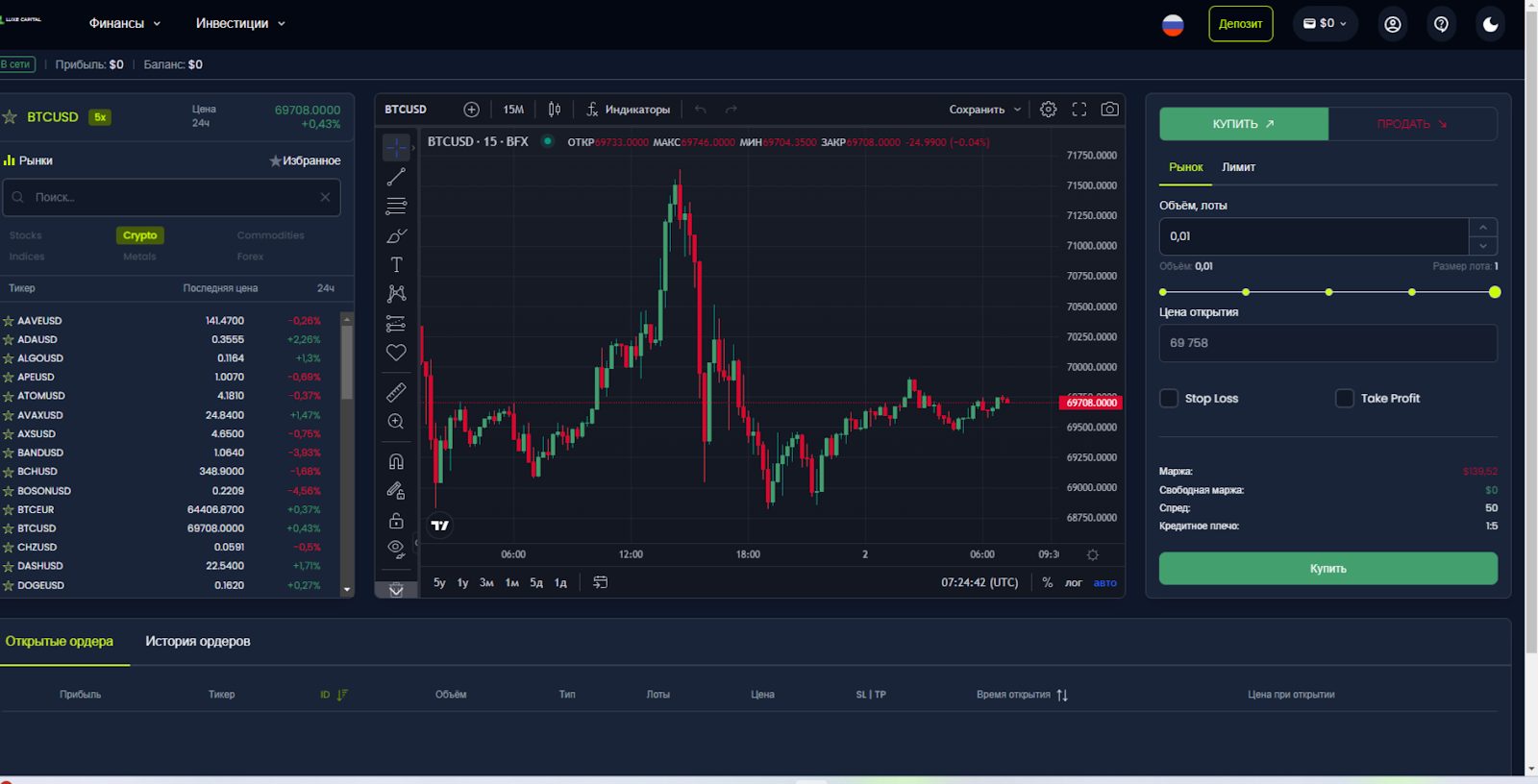
Task: Open the user account profile icon
Action: [x=1393, y=24]
